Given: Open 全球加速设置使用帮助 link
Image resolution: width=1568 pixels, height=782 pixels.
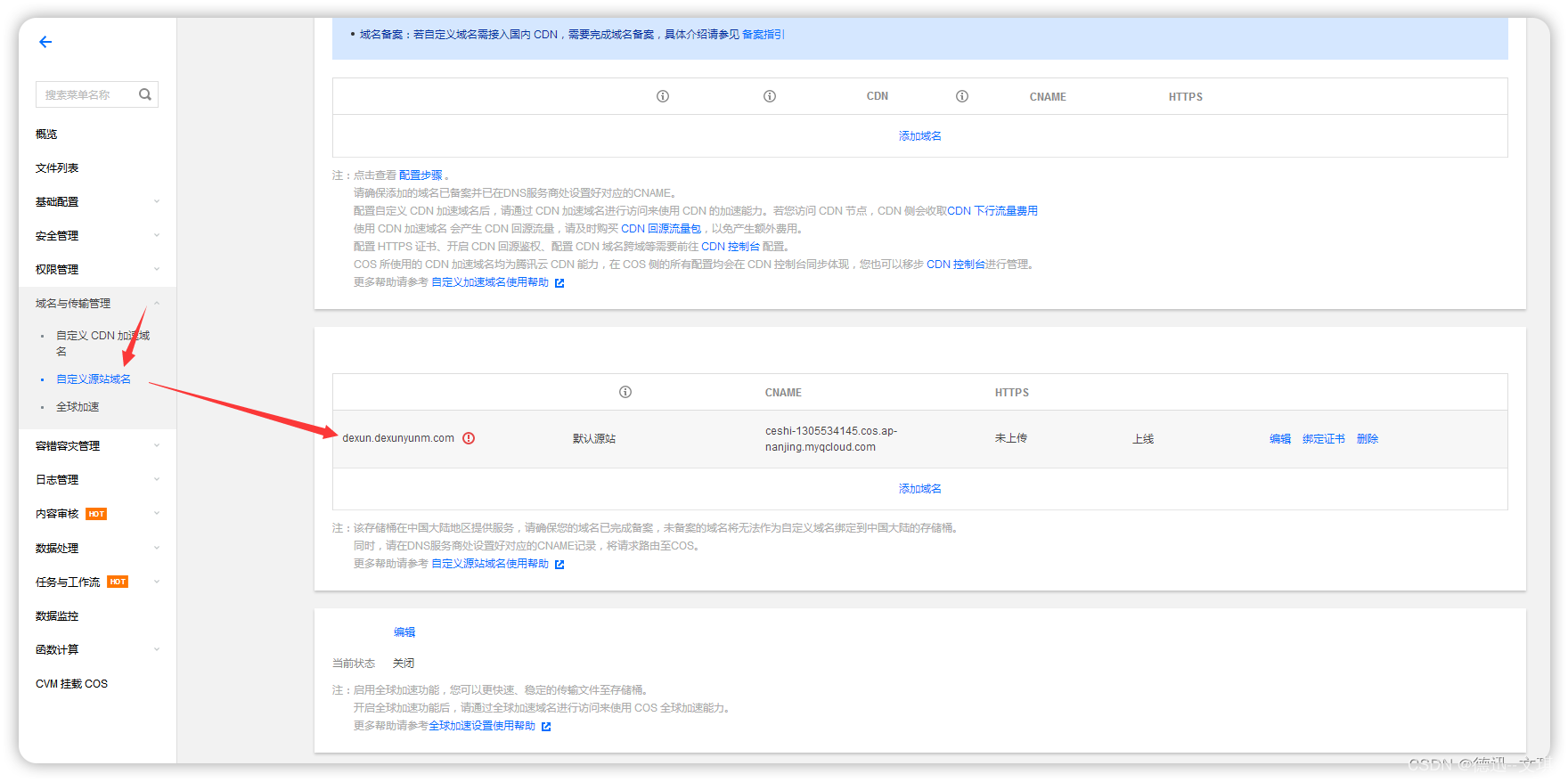Looking at the screenshot, I should [x=482, y=726].
